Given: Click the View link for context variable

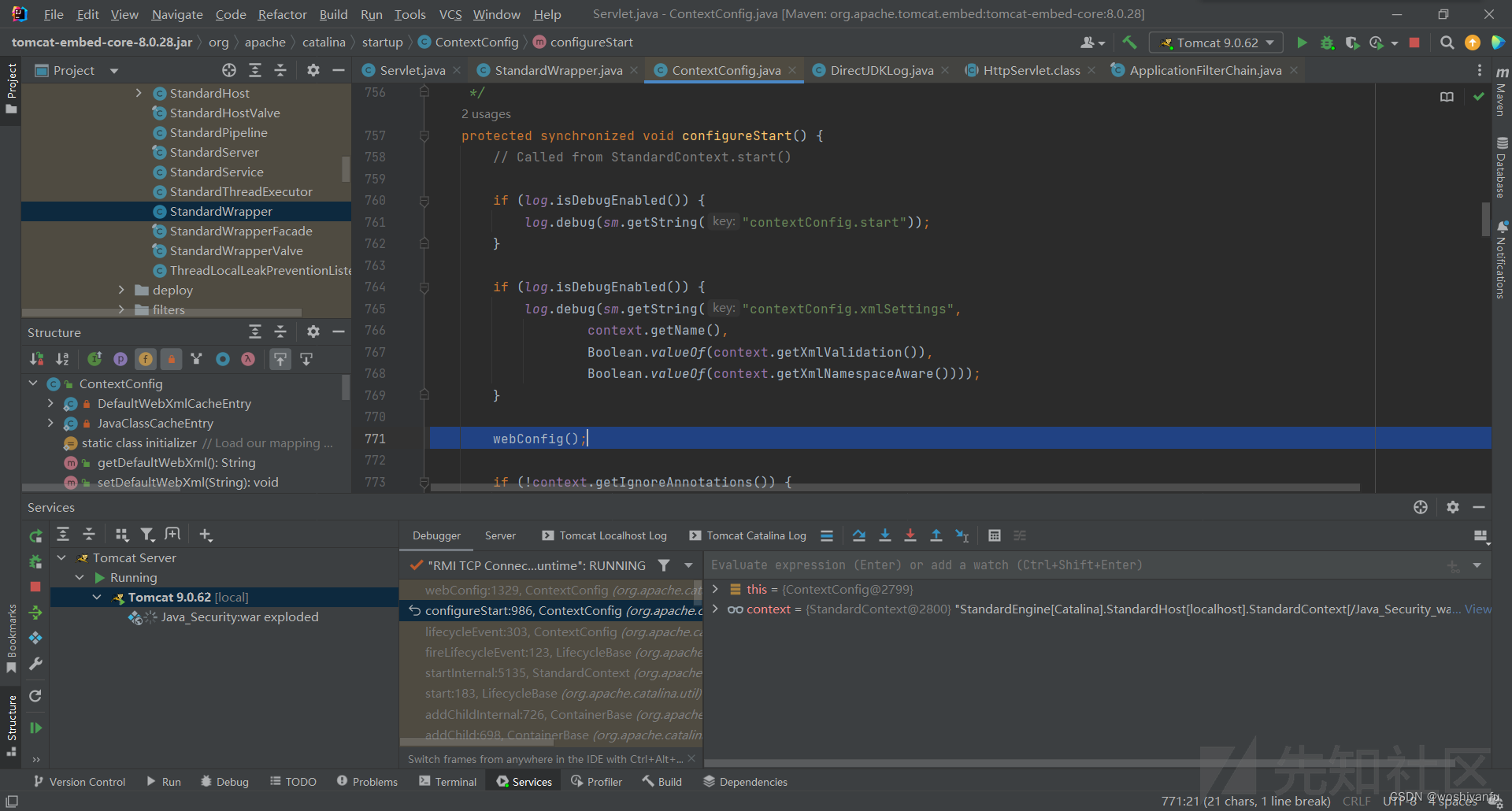Looking at the screenshot, I should click(1477, 609).
